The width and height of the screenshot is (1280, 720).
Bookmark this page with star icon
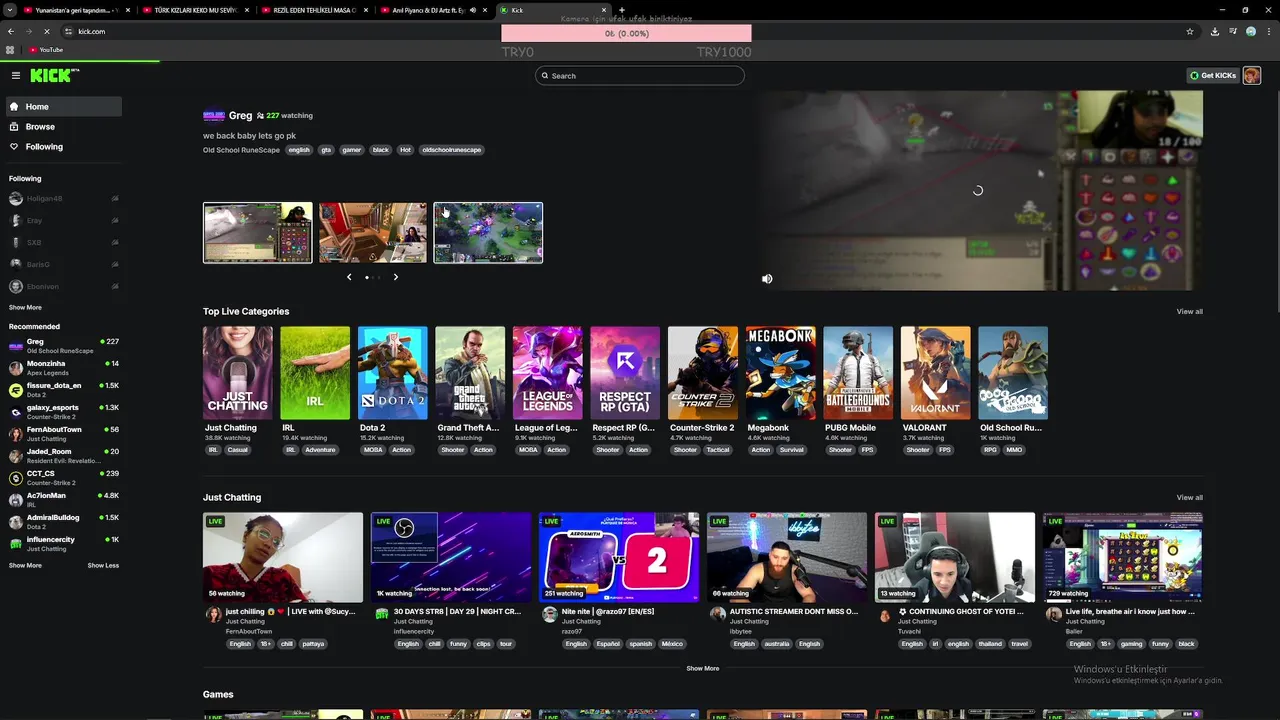1190,31
